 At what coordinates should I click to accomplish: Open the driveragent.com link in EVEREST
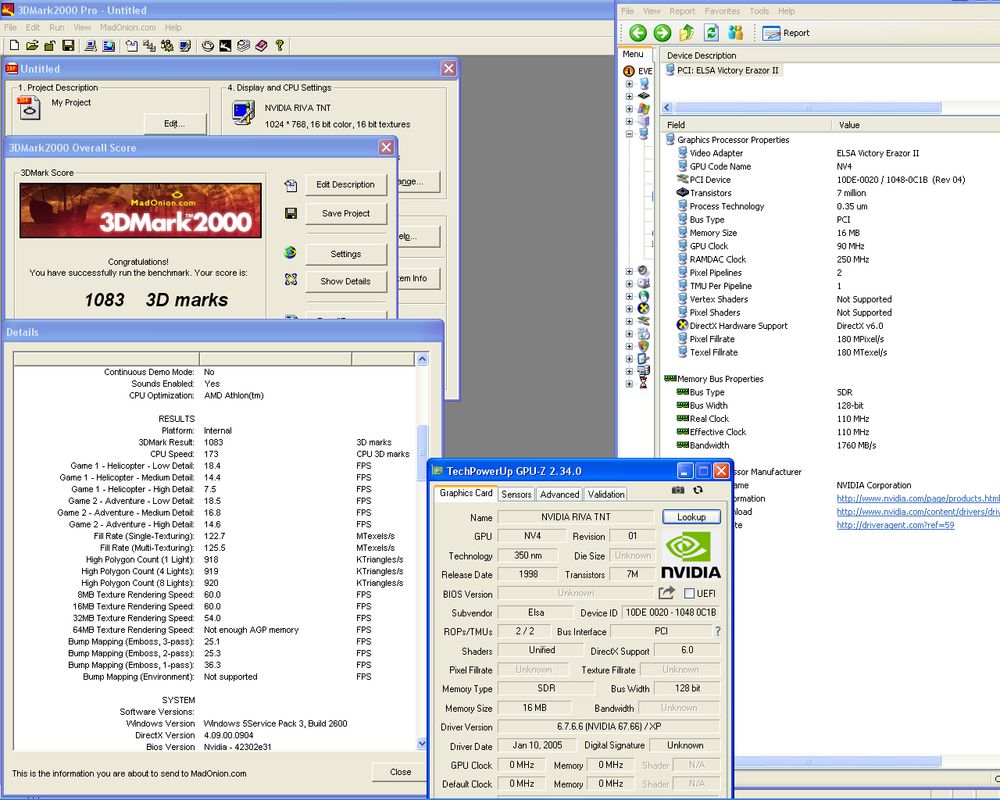point(895,525)
